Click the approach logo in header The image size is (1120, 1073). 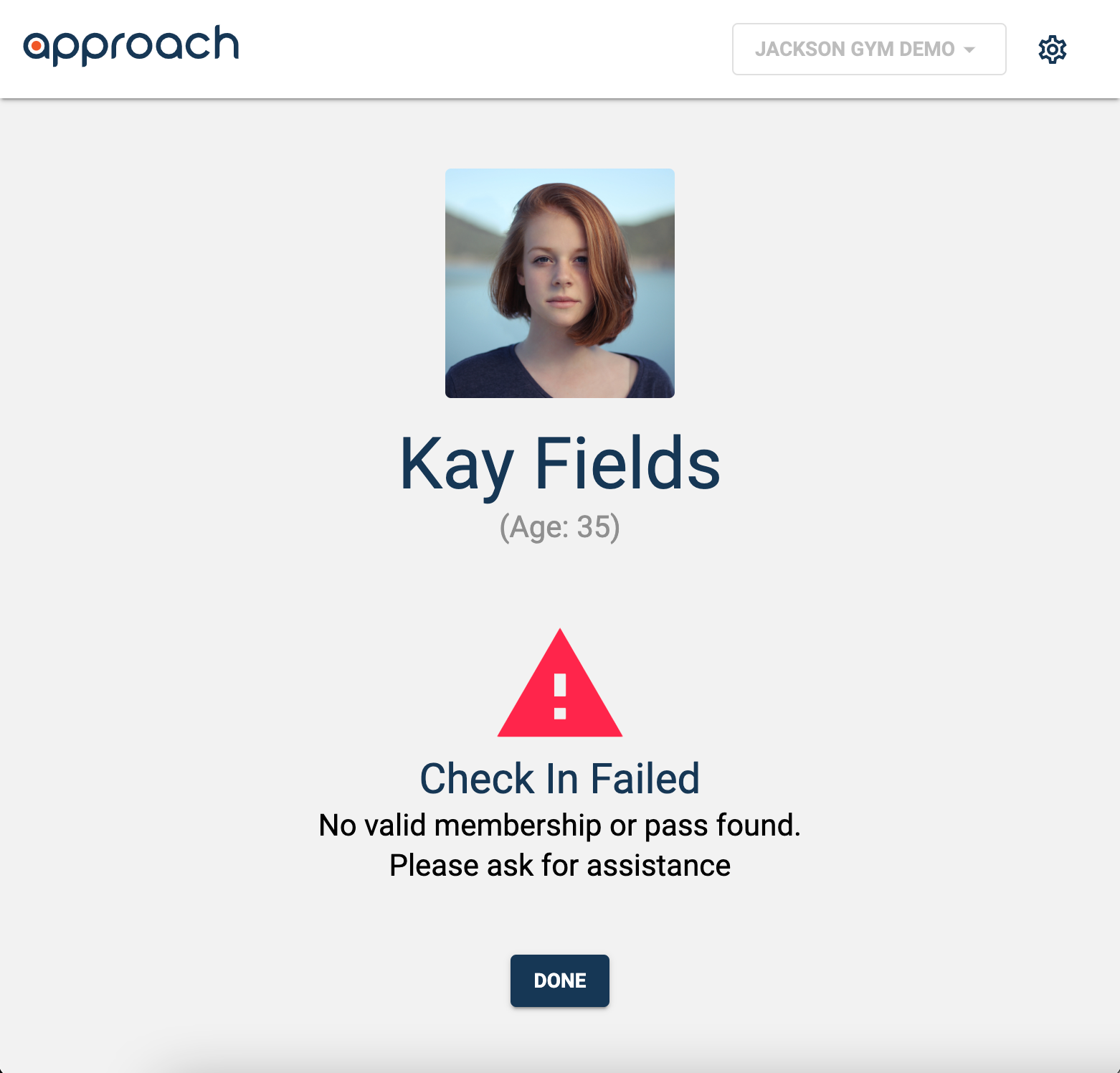tap(131, 46)
